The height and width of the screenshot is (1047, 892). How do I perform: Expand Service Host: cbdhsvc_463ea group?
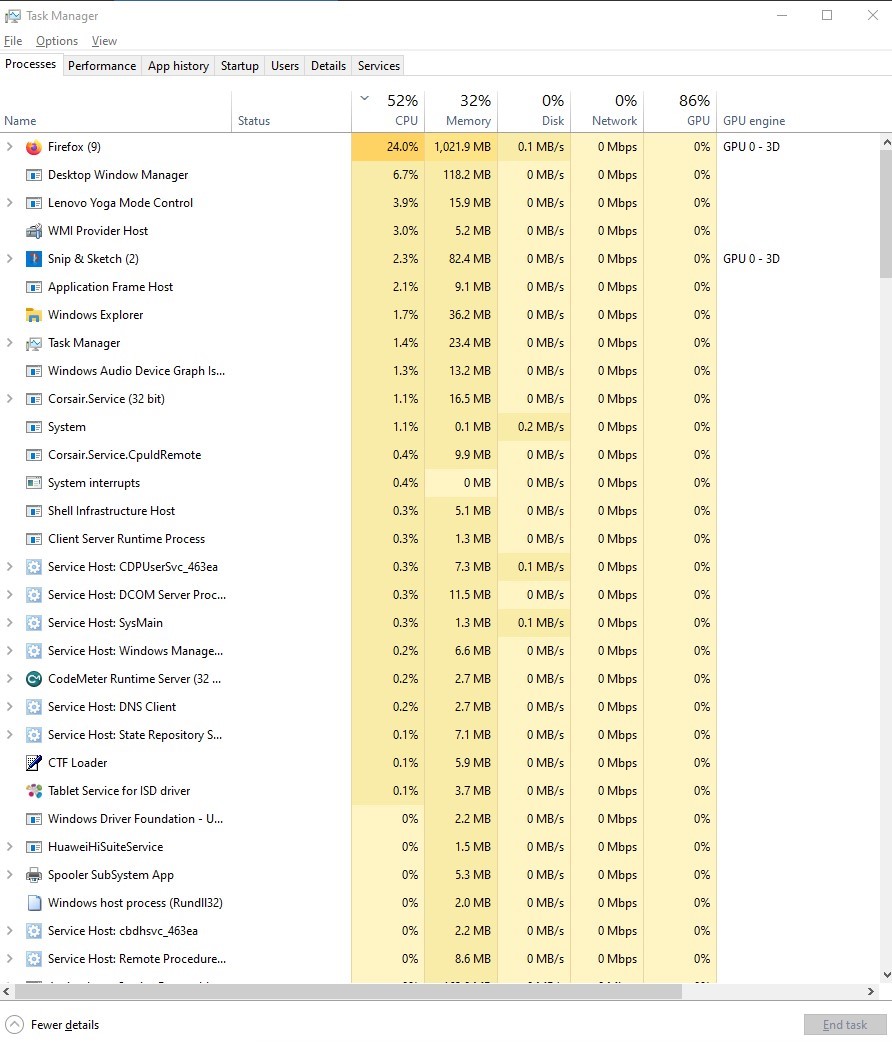click(x=9, y=931)
